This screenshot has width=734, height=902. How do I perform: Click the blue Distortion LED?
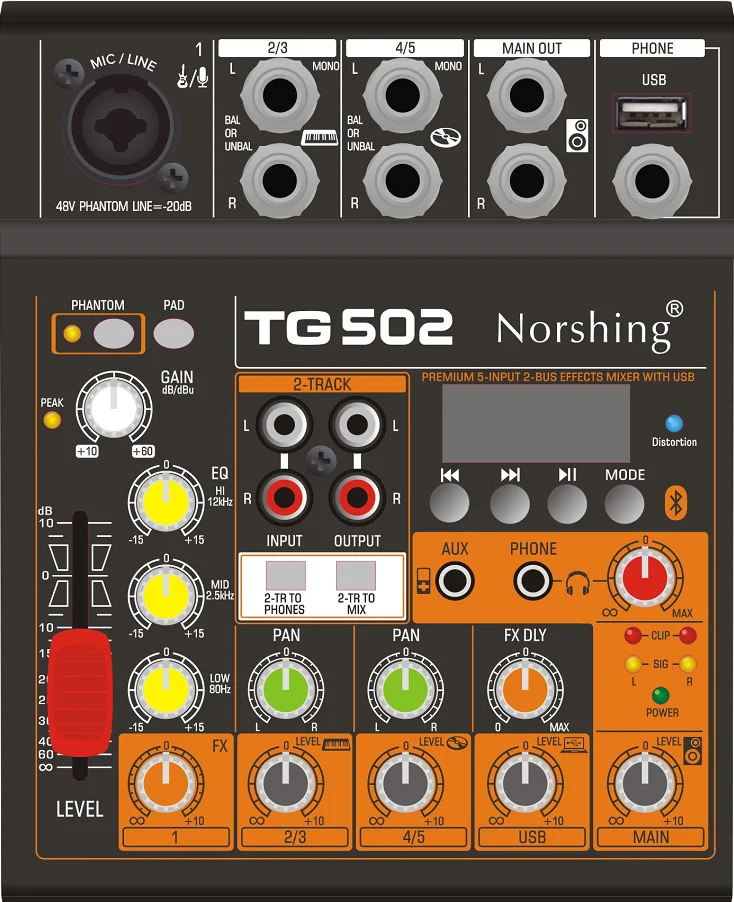pos(674,423)
